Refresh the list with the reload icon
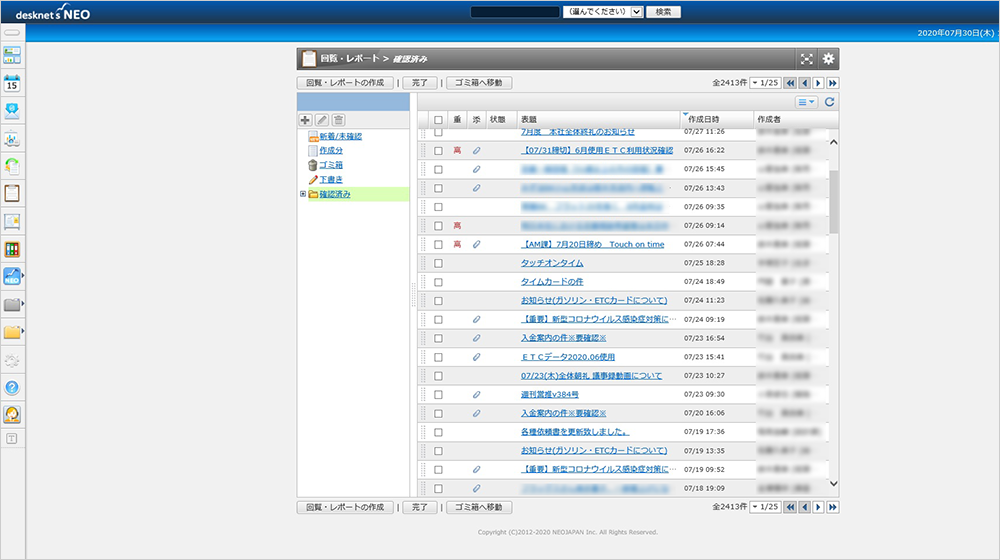The height and width of the screenshot is (560, 1000). [829, 102]
